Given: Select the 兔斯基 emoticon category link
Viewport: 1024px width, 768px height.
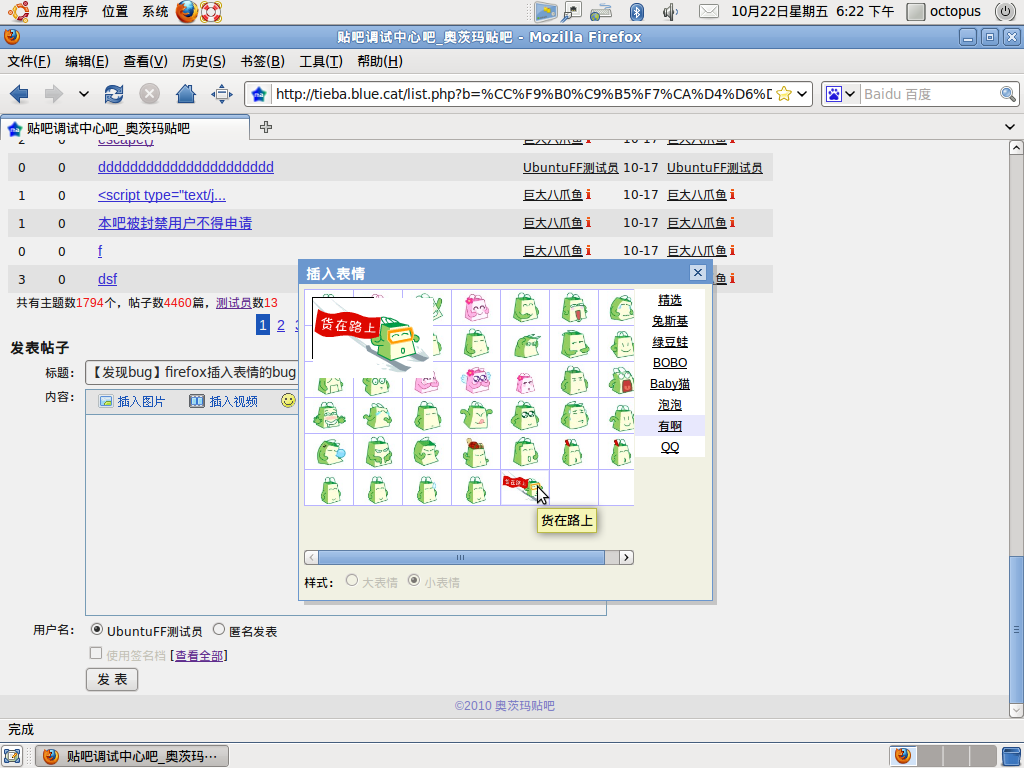Looking at the screenshot, I should pos(670,321).
